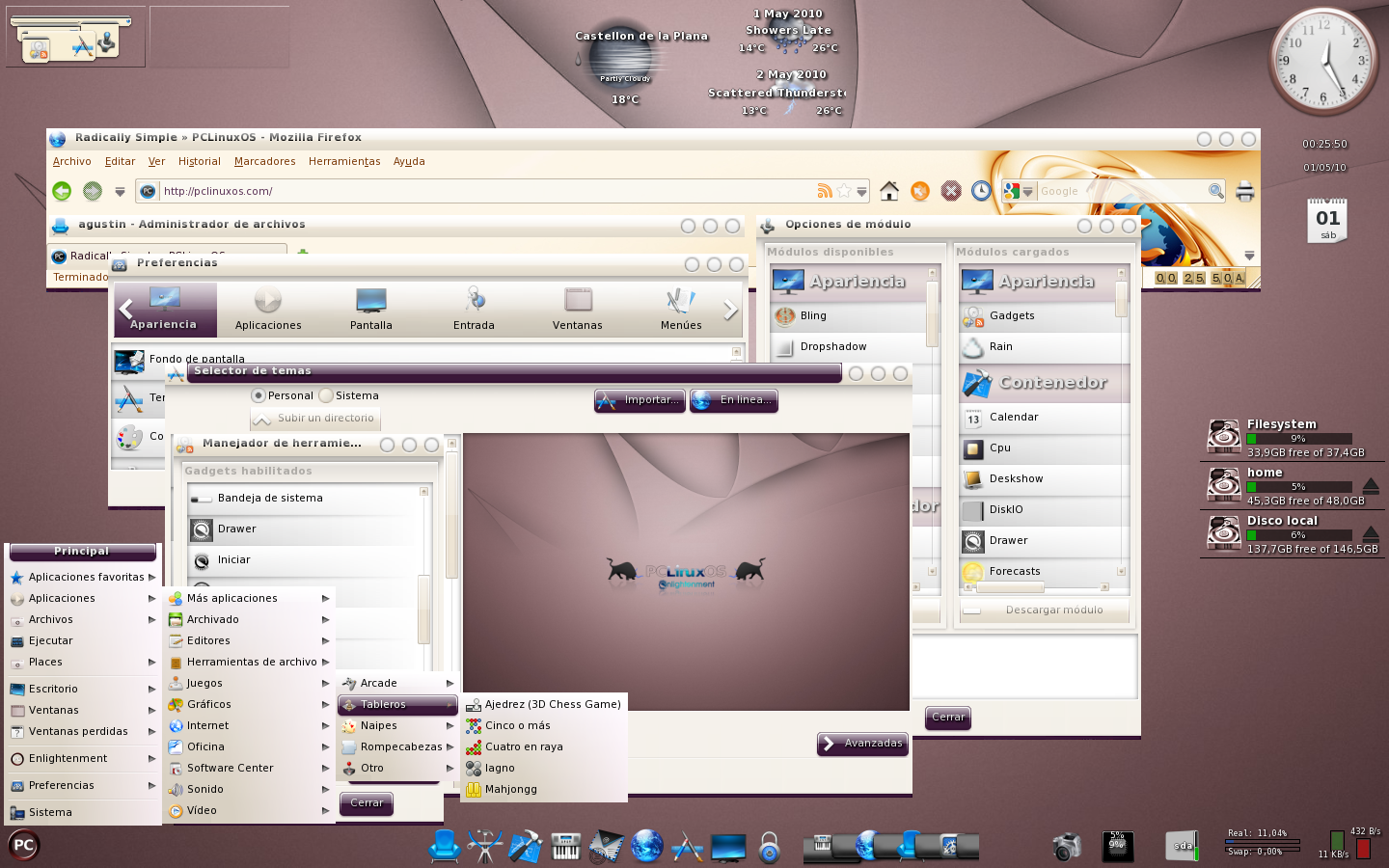
Task: Open the history clock icon in Firefox
Action: click(x=981, y=191)
